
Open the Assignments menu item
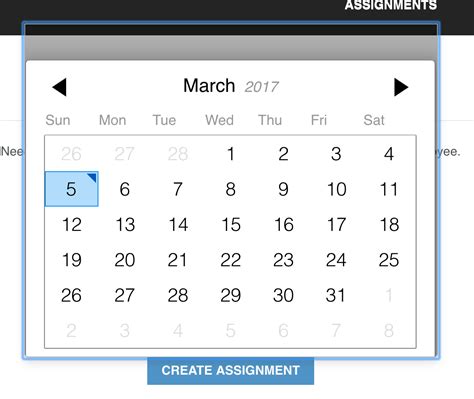coord(391,5)
